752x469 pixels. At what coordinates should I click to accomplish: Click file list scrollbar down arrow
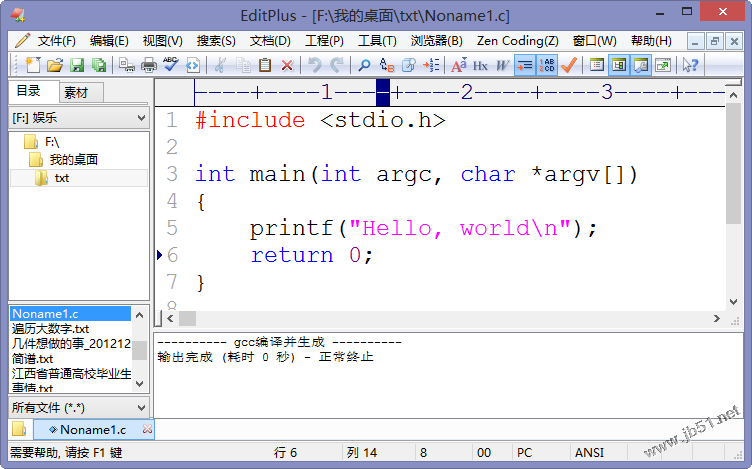tap(140, 384)
